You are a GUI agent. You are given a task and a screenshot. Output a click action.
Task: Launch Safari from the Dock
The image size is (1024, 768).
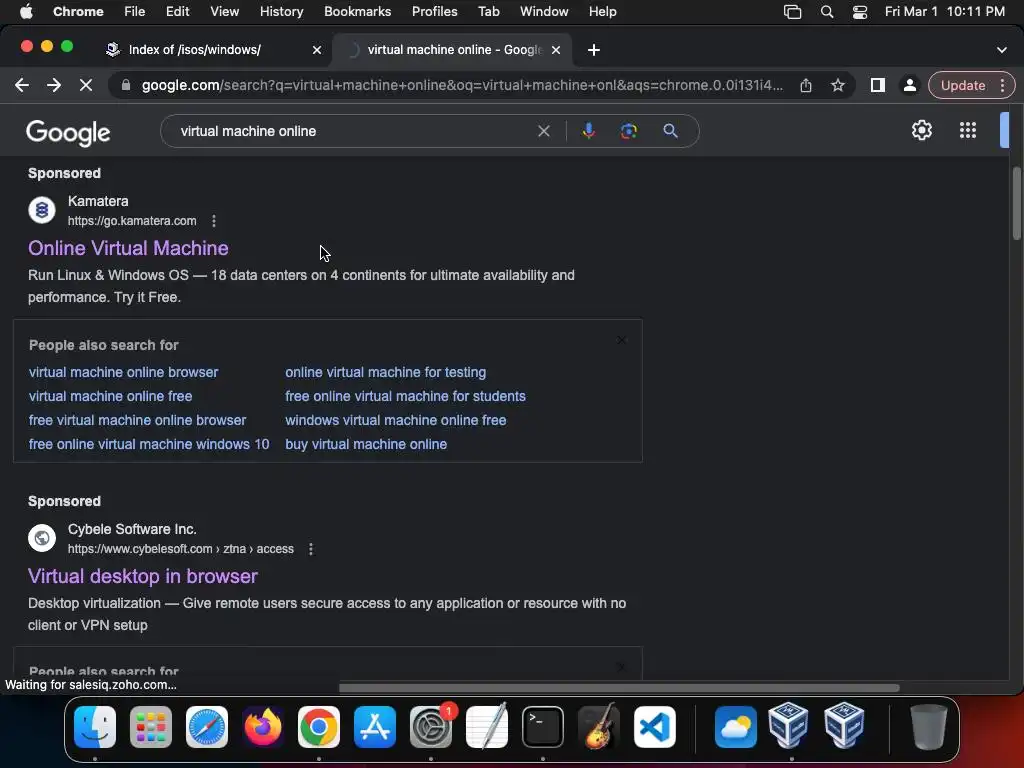207,727
